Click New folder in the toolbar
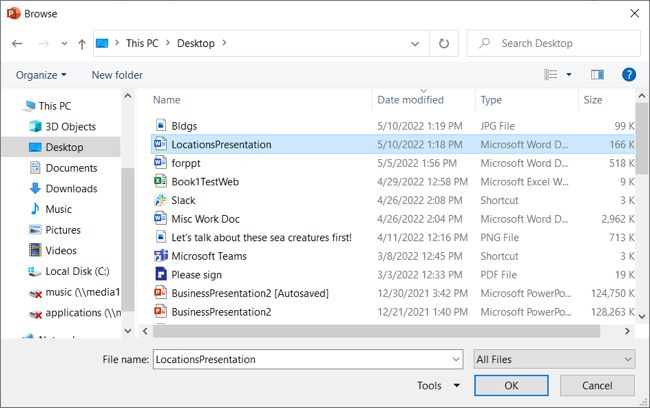The height and width of the screenshot is (408, 650). [117, 75]
